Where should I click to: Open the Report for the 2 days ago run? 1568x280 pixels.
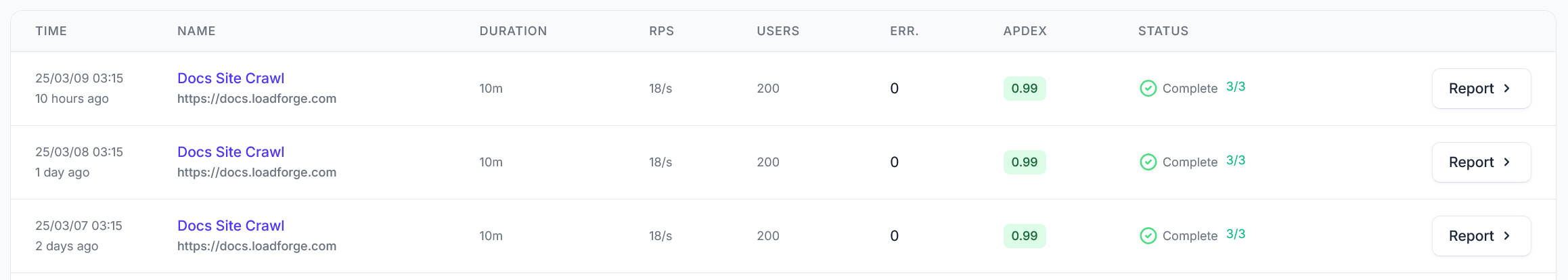[1481, 236]
